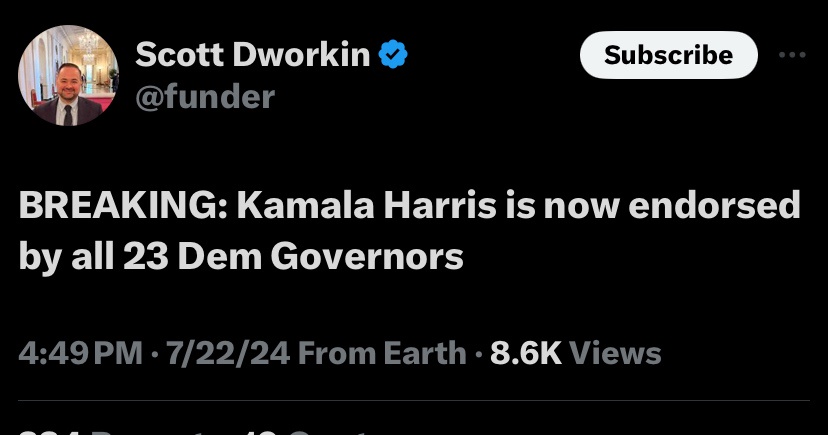This screenshot has width=828, height=435.
Task: Open the three-dot more options menu
Action: [x=793, y=54]
